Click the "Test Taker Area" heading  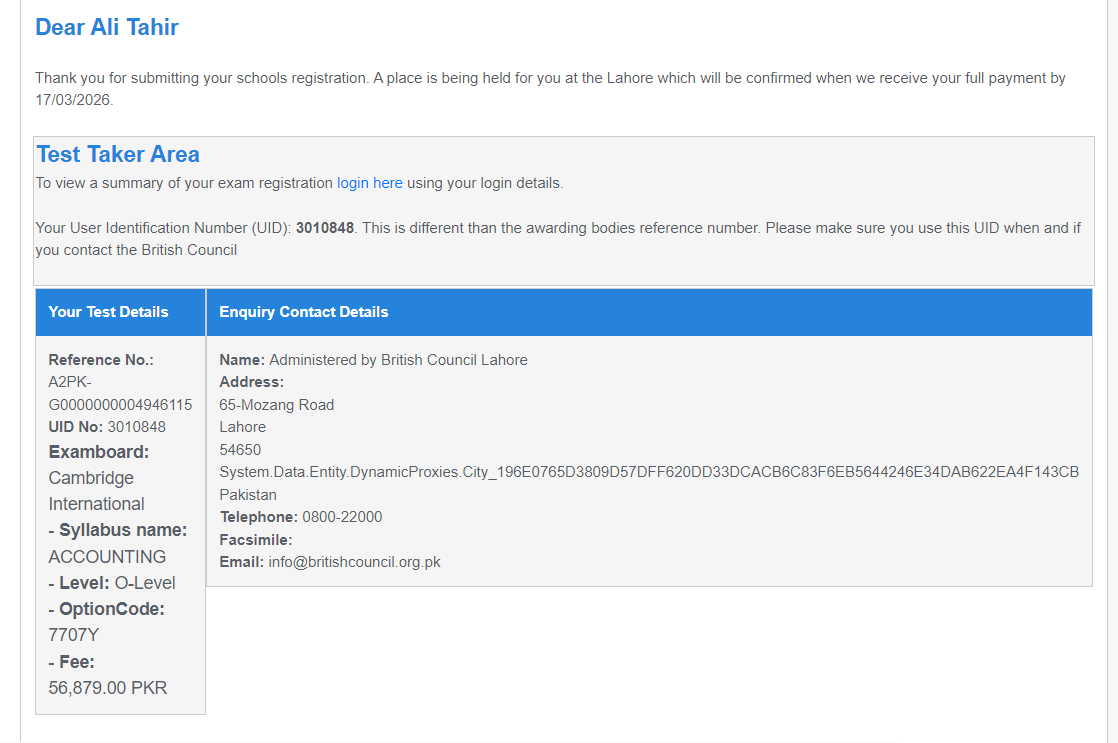click(118, 154)
